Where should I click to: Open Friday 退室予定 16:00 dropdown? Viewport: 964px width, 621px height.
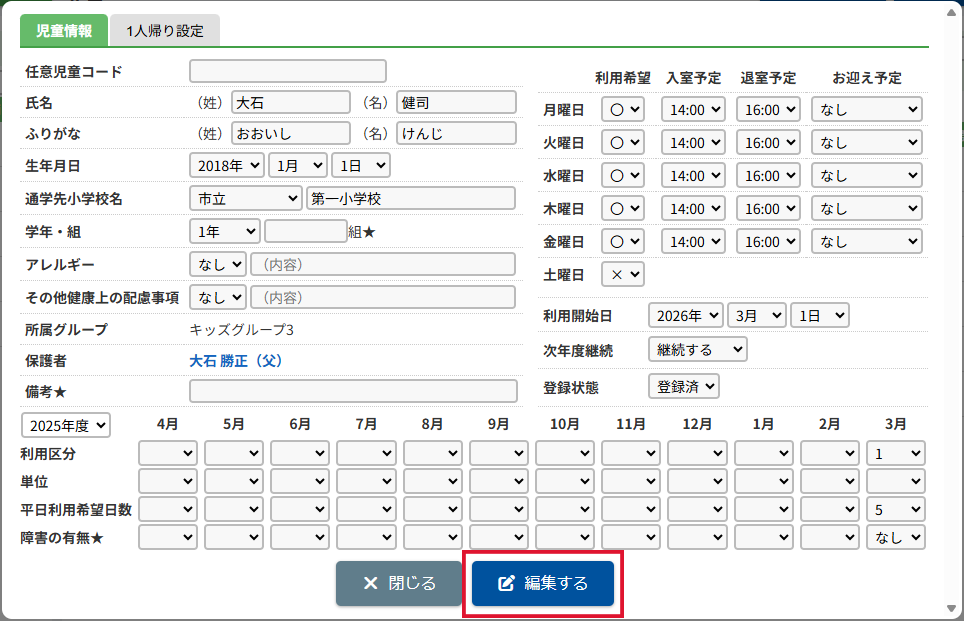coord(768,242)
